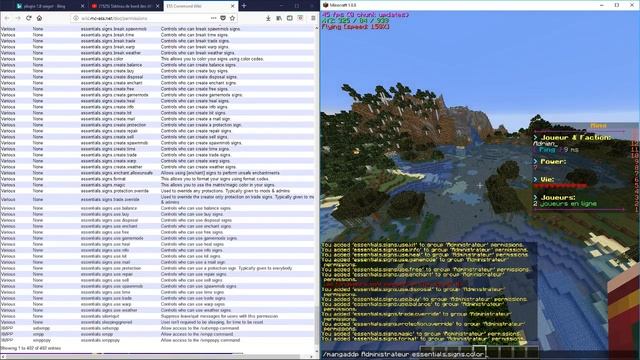Open the browser home page icon
Screen dimensions: 640x360
[39, 18]
